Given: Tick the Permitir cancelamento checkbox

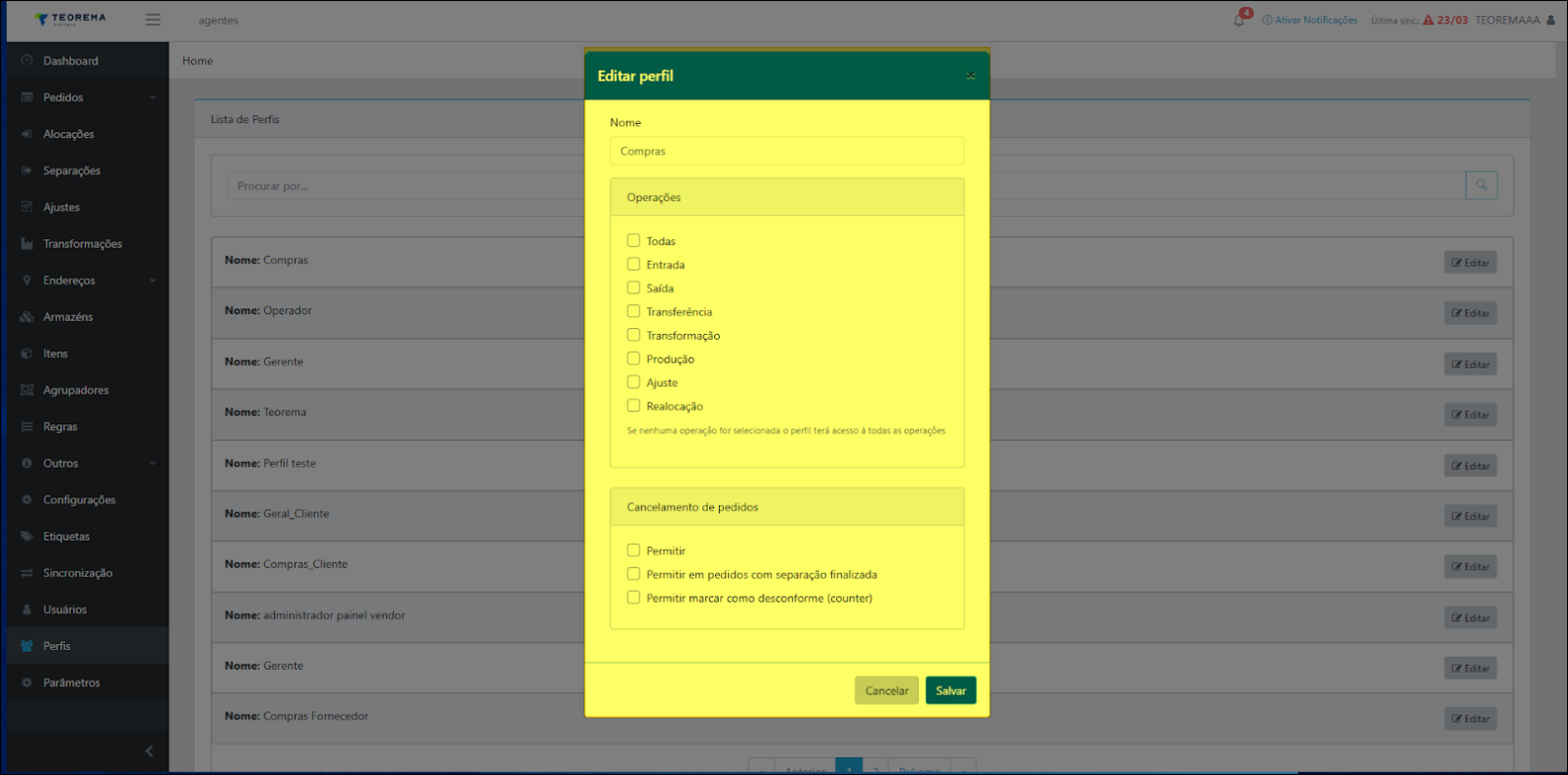Looking at the screenshot, I should pyautogui.click(x=633, y=550).
